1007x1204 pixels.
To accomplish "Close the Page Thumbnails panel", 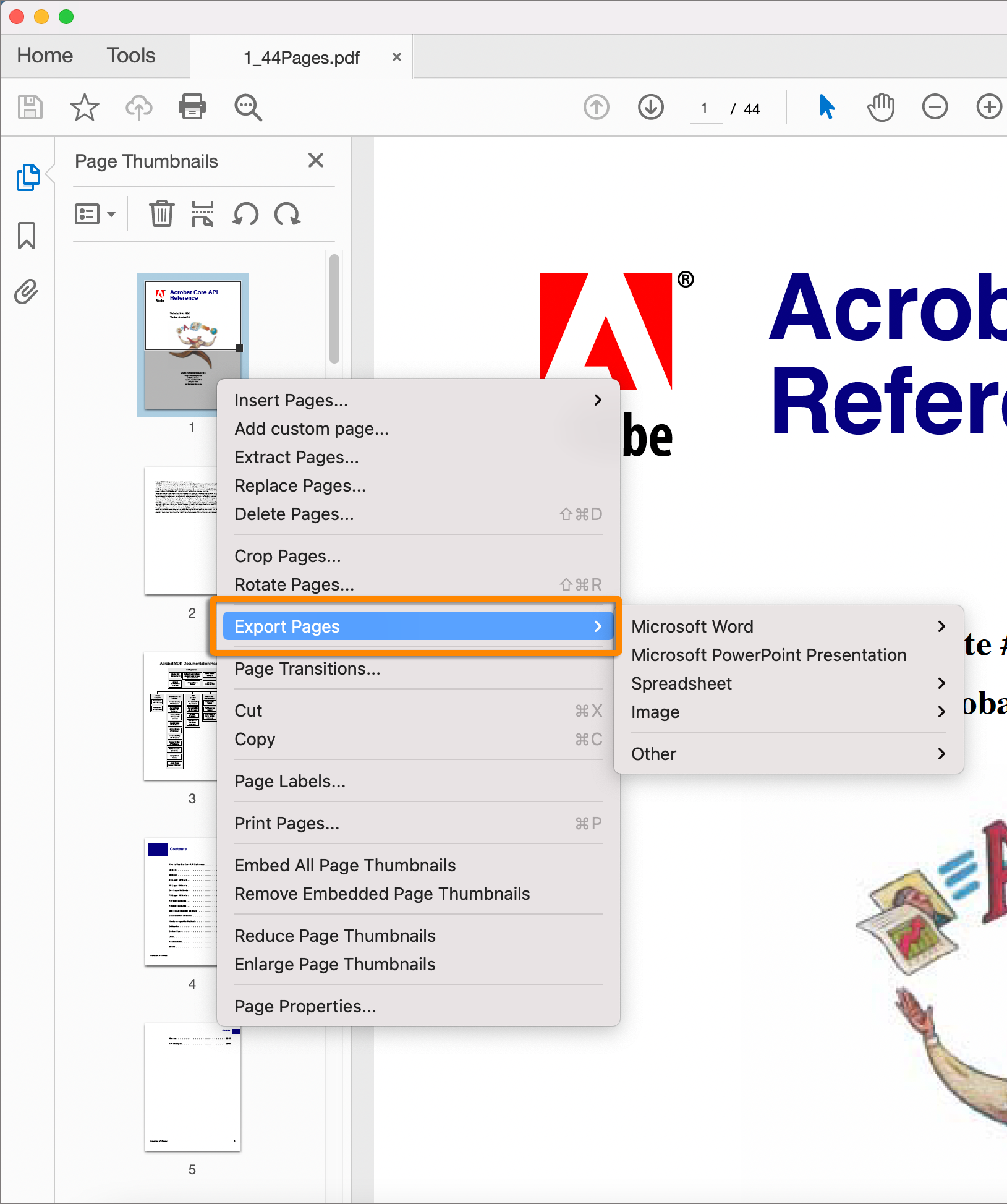I will tap(316, 160).
